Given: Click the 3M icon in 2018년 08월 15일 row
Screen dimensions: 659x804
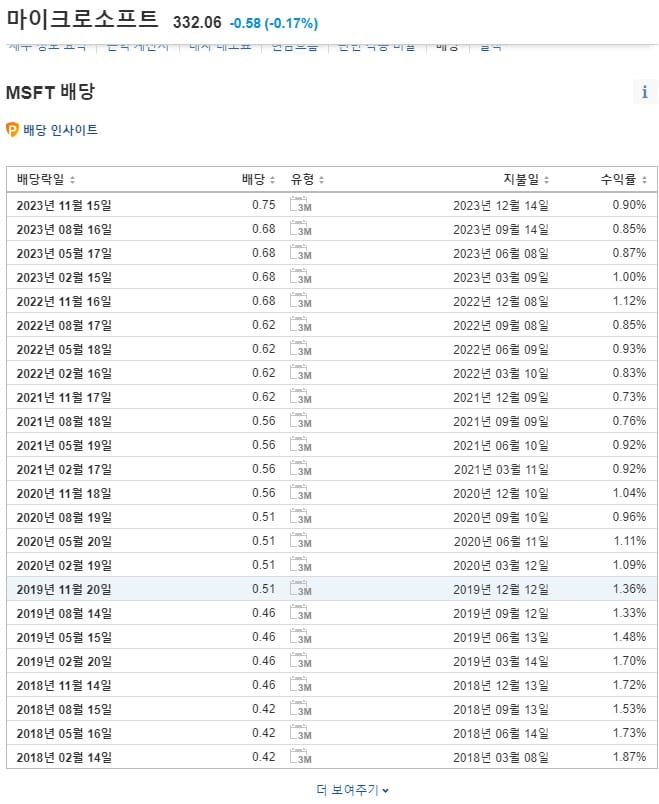Looking at the screenshot, I should pos(301,709).
